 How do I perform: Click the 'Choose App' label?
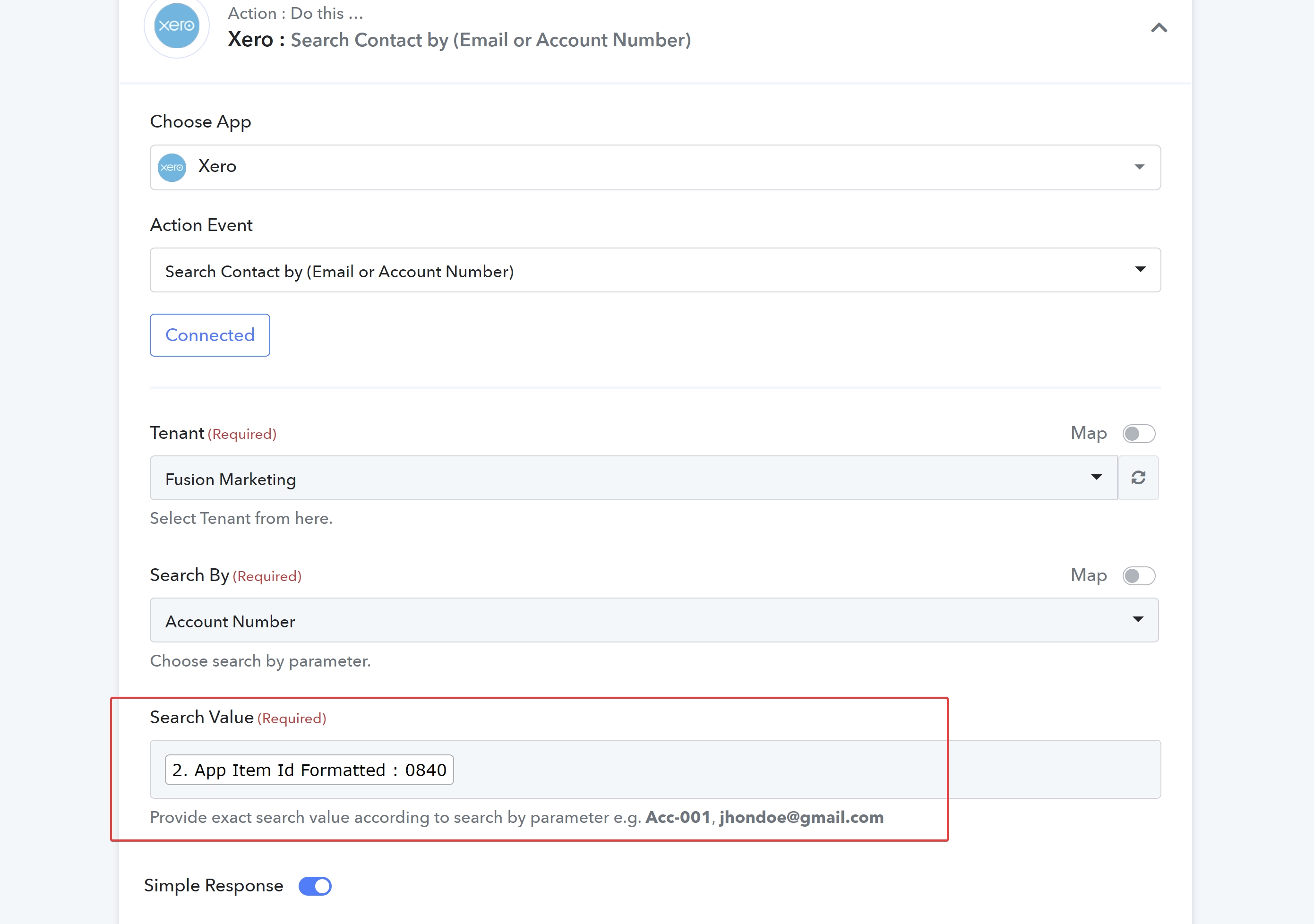click(x=200, y=121)
